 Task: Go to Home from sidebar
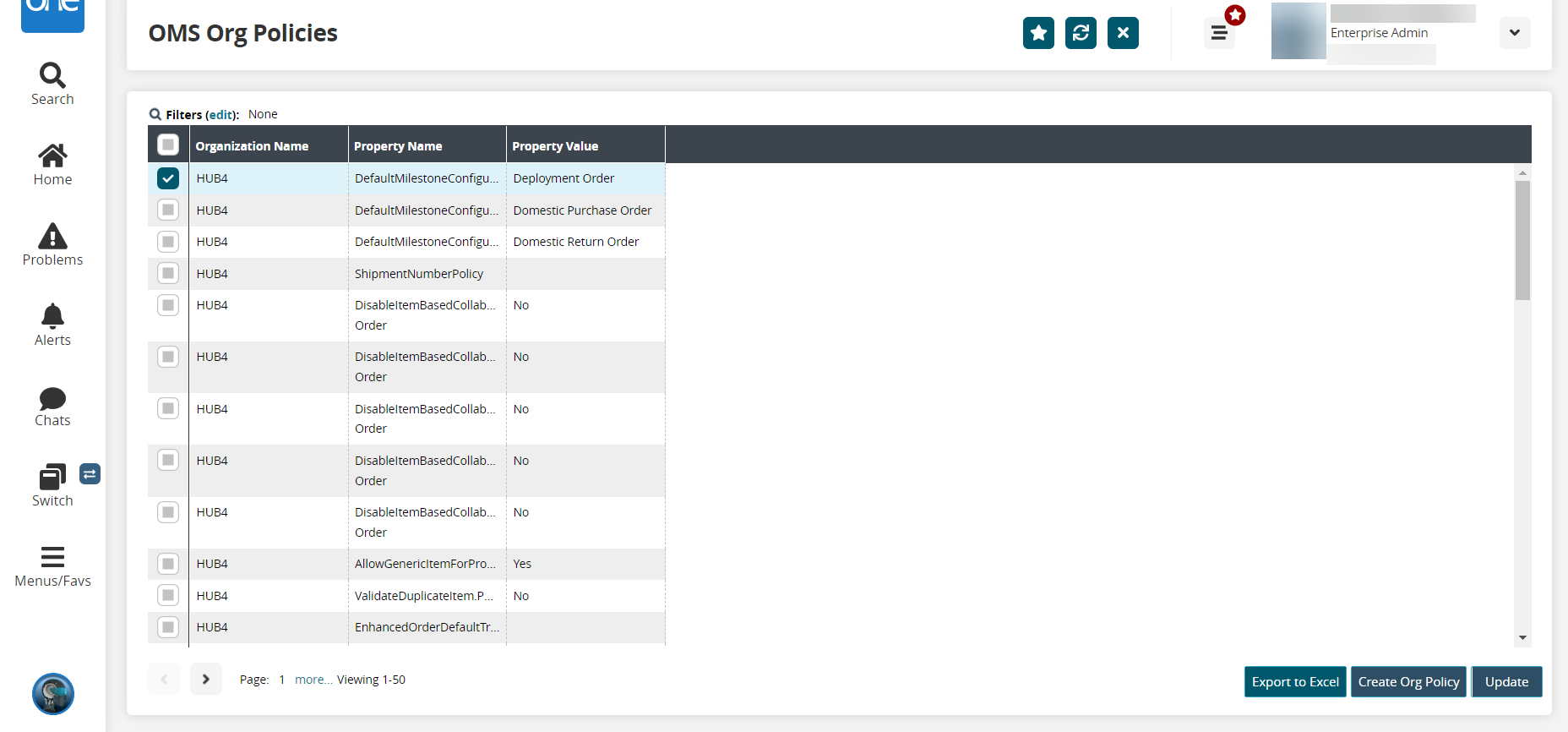(x=52, y=164)
